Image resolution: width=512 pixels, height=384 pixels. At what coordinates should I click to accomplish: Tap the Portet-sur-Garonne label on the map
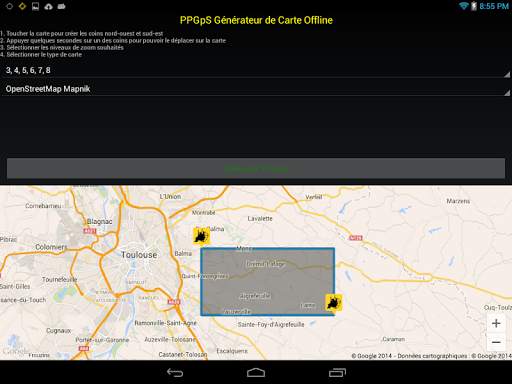point(102,340)
